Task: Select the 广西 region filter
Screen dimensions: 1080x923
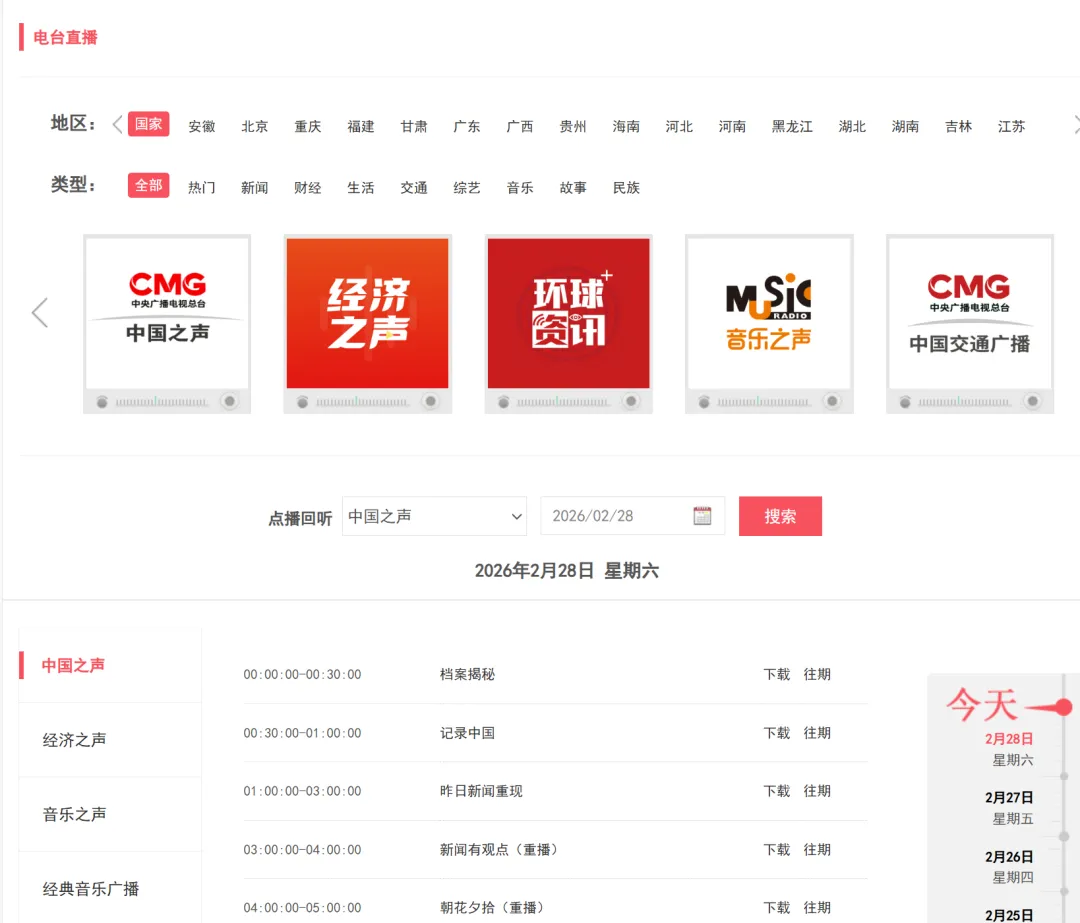Action: (520, 126)
